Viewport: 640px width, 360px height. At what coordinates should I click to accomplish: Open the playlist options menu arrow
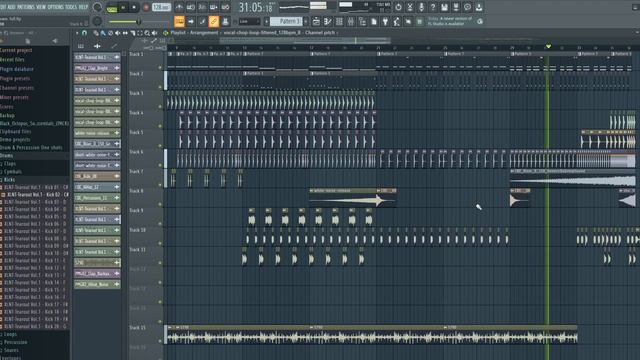tap(77, 33)
